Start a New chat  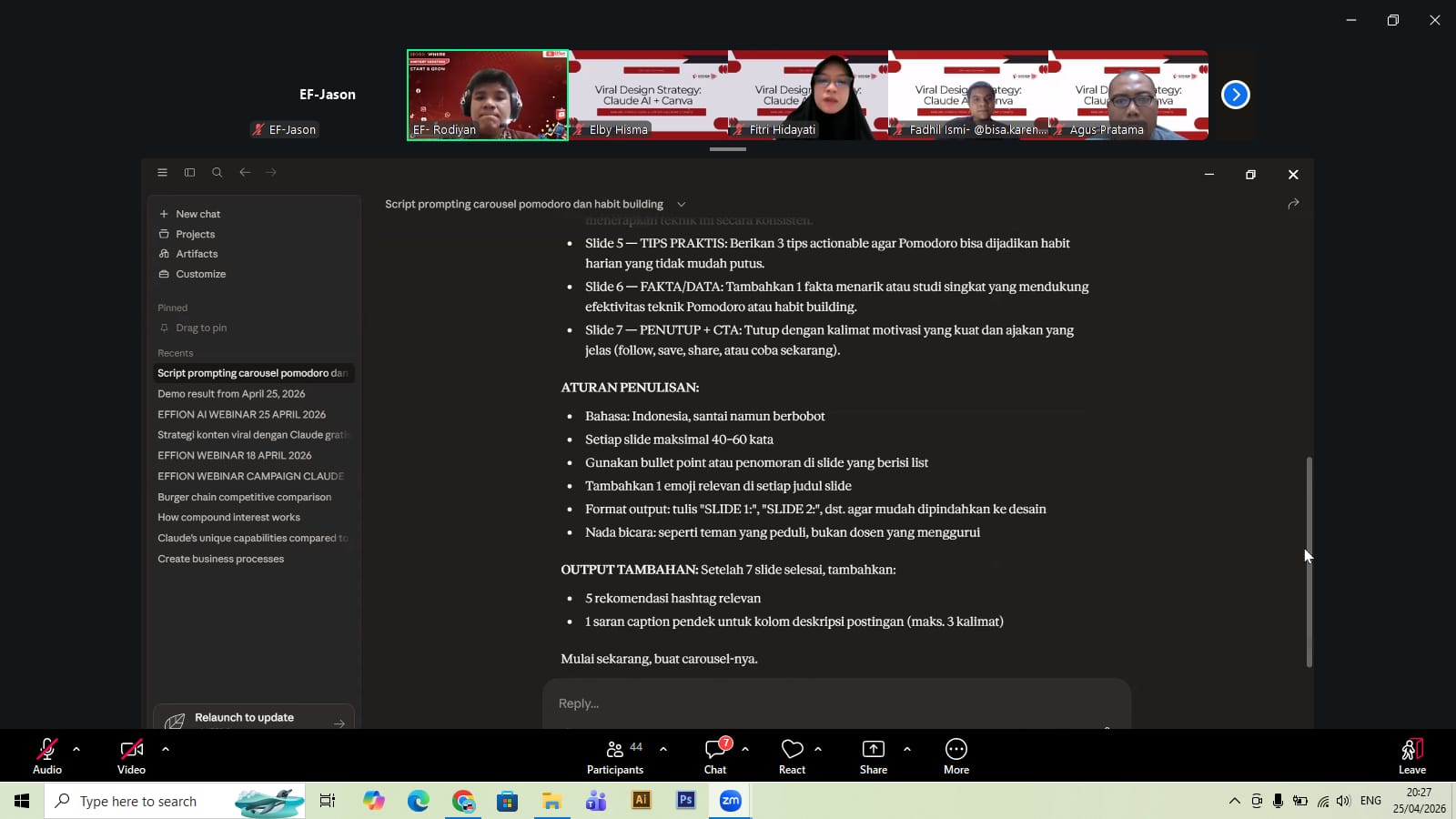click(189, 214)
